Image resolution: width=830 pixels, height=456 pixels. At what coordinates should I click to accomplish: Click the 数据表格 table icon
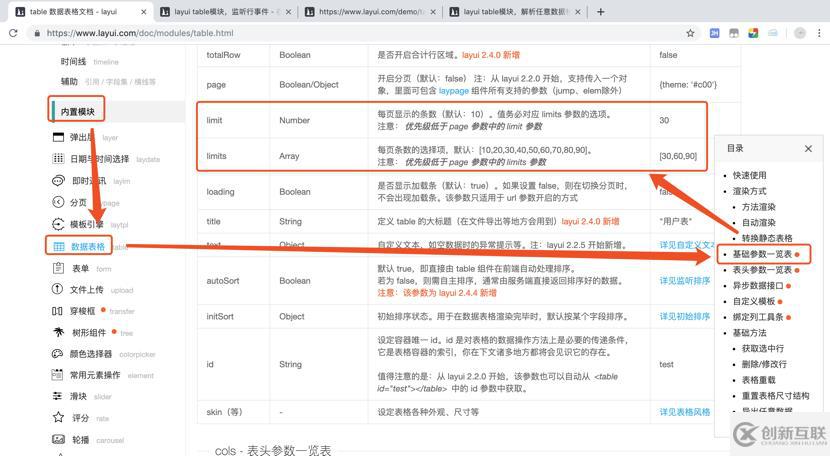tap(59, 246)
